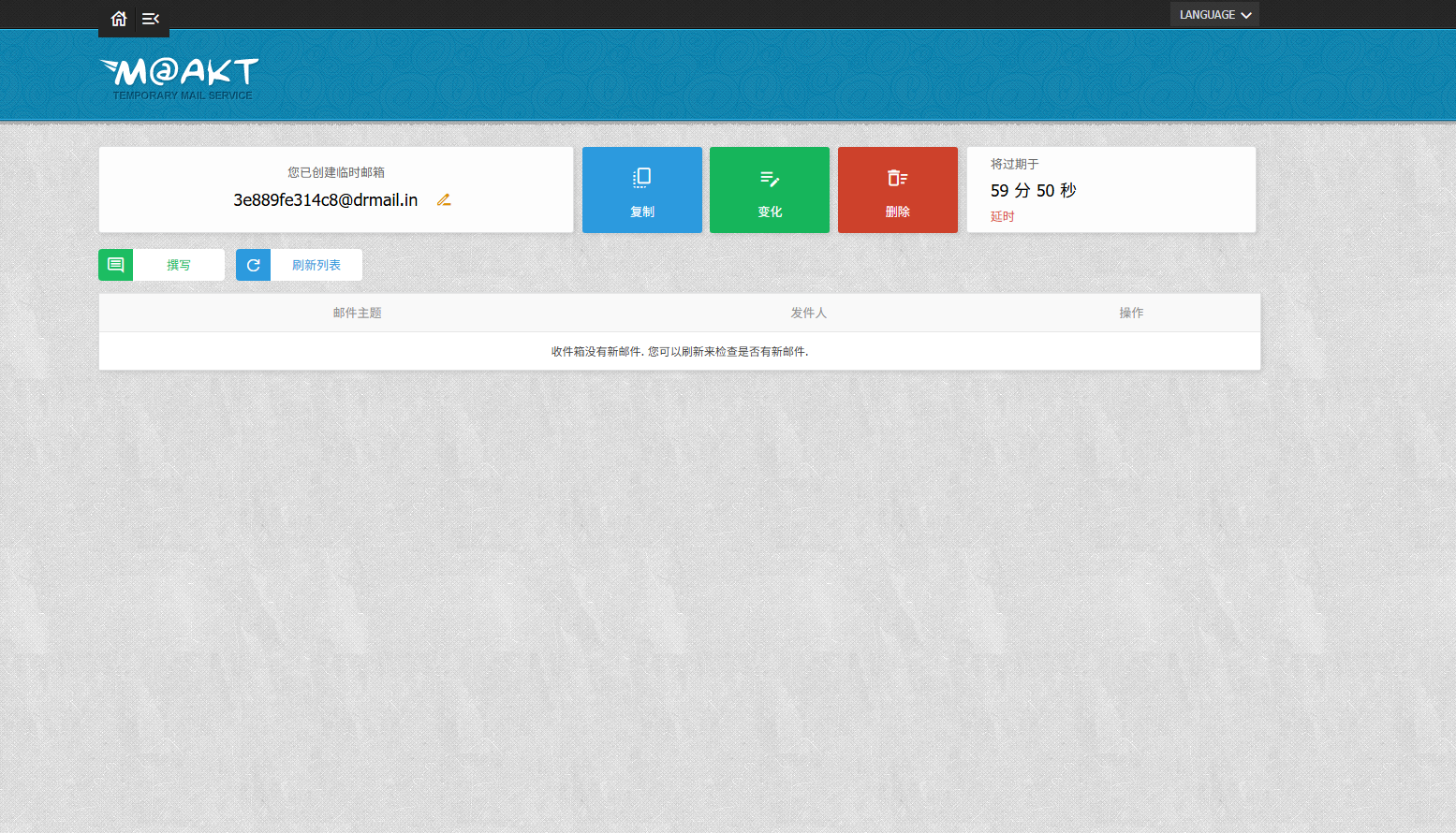This screenshot has height=833, width=1456.
Task: Select the 操作 column header
Action: pos(1131,313)
